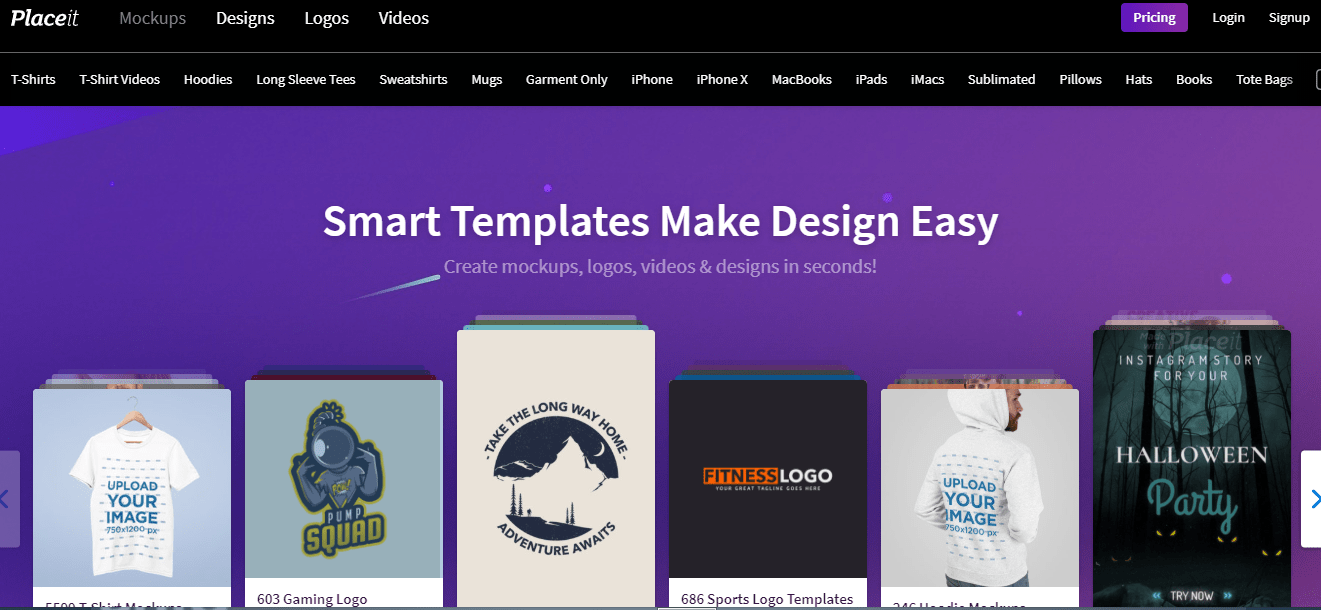Click the carousel previous arrow
1321x610 pixels.
click(x=8, y=498)
